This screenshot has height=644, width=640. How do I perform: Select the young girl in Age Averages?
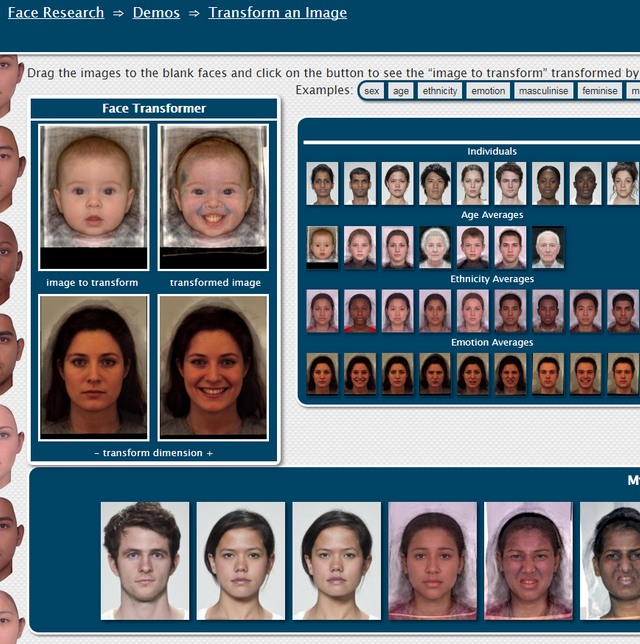[360, 247]
